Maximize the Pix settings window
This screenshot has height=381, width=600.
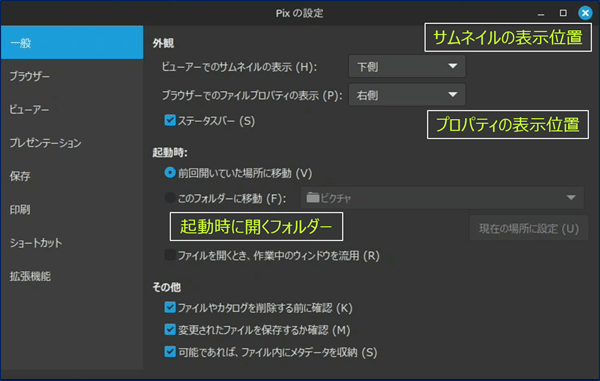563,13
